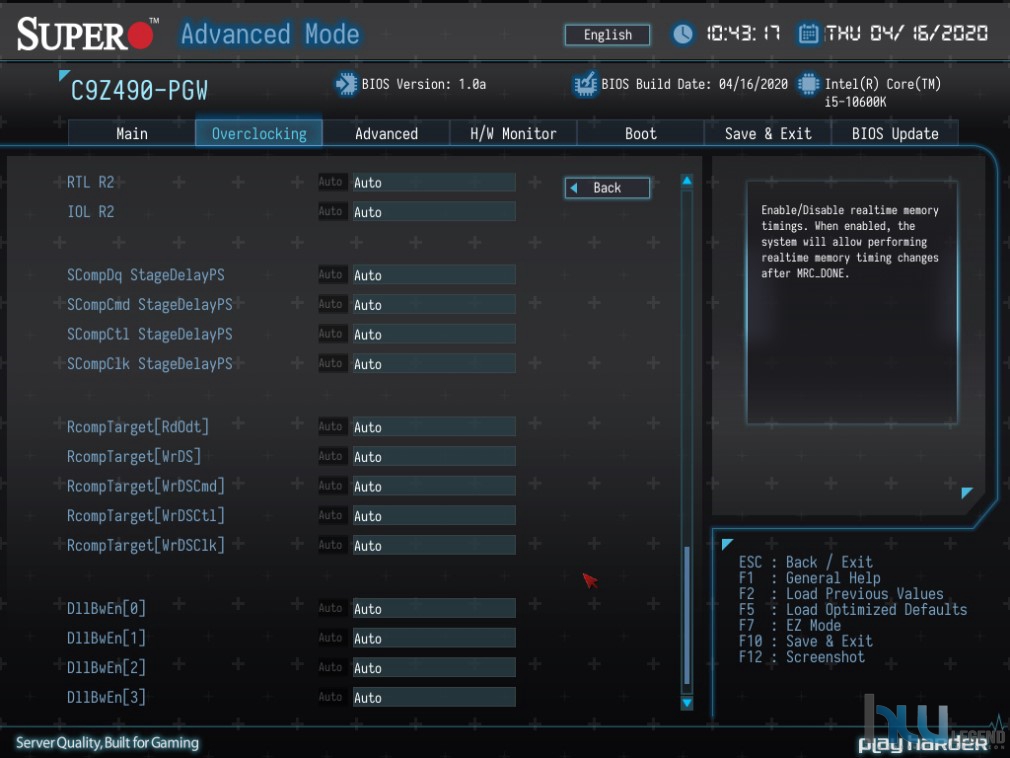Image resolution: width=1010 pixels, height=758 pixels.
Task: Click the F7 : EZ Mode hint
Action: tap(790, 625)
